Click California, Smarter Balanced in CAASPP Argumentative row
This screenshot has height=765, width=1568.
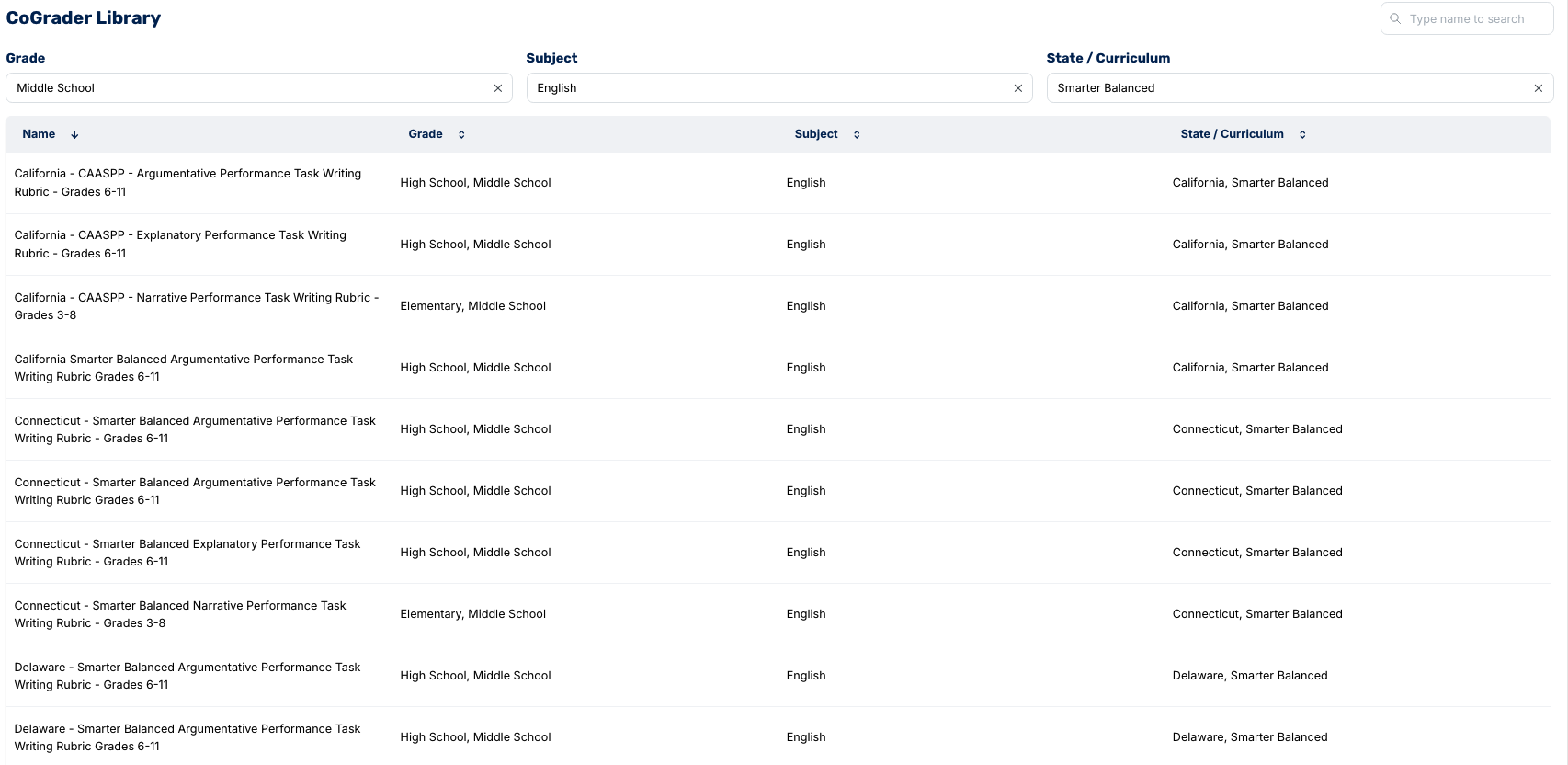click(x=1250, y=183)
